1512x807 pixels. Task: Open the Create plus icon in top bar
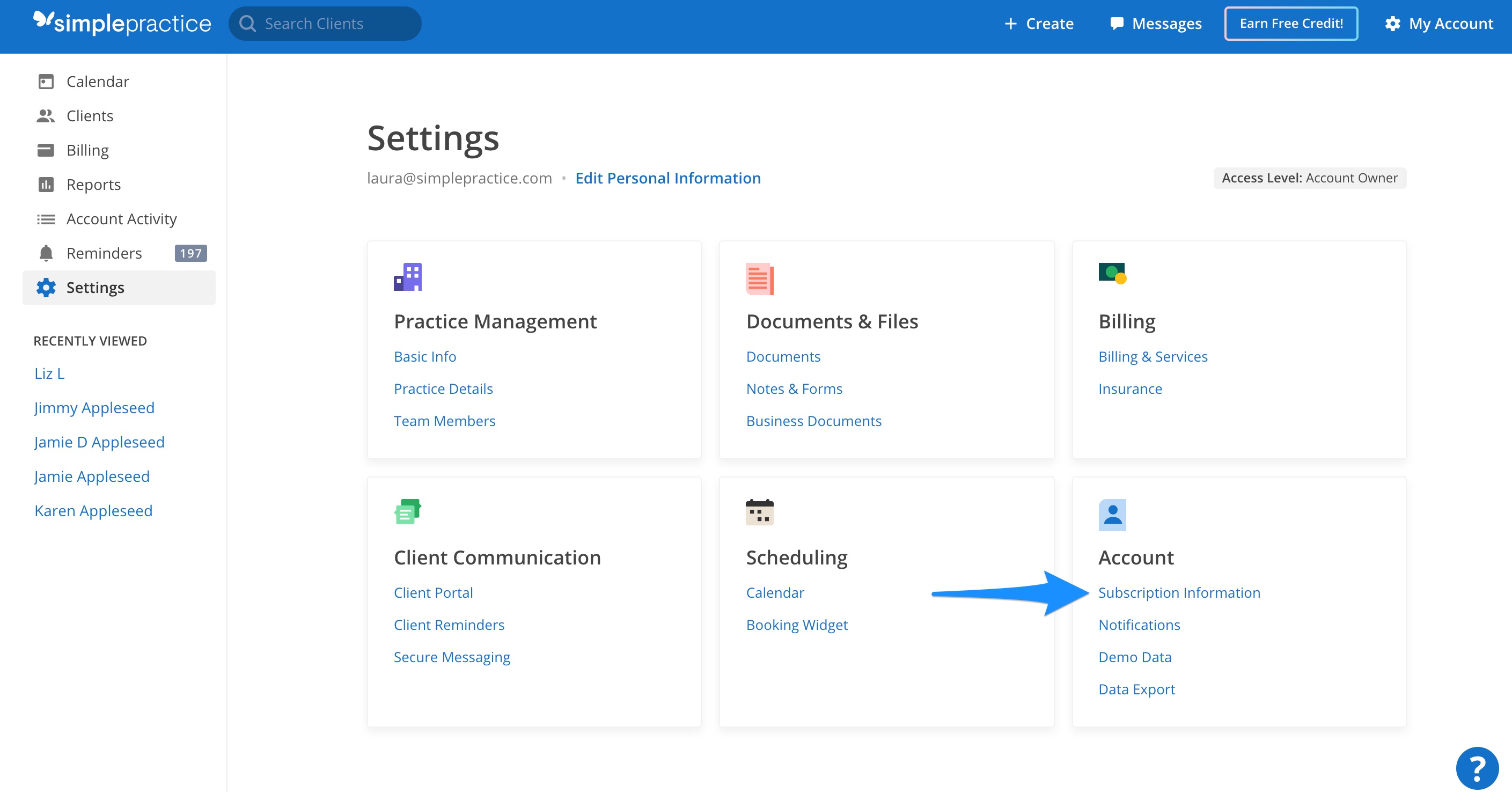pos(1011,24)
